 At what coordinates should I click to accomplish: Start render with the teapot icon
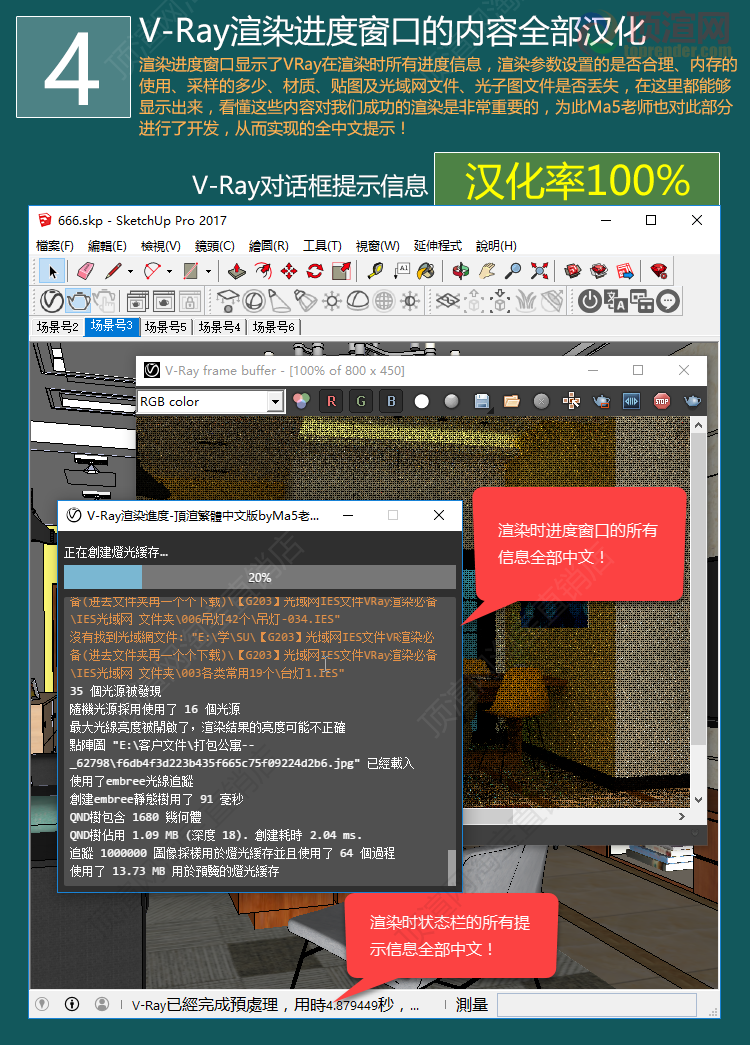(78, 301)
